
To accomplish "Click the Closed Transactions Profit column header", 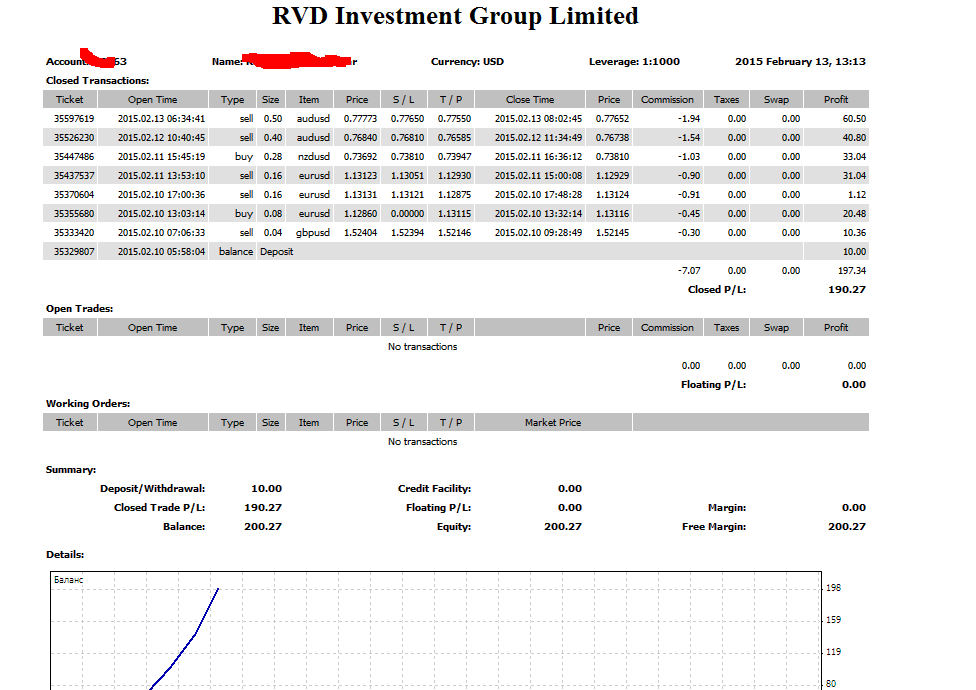I will tap(836, 99).
